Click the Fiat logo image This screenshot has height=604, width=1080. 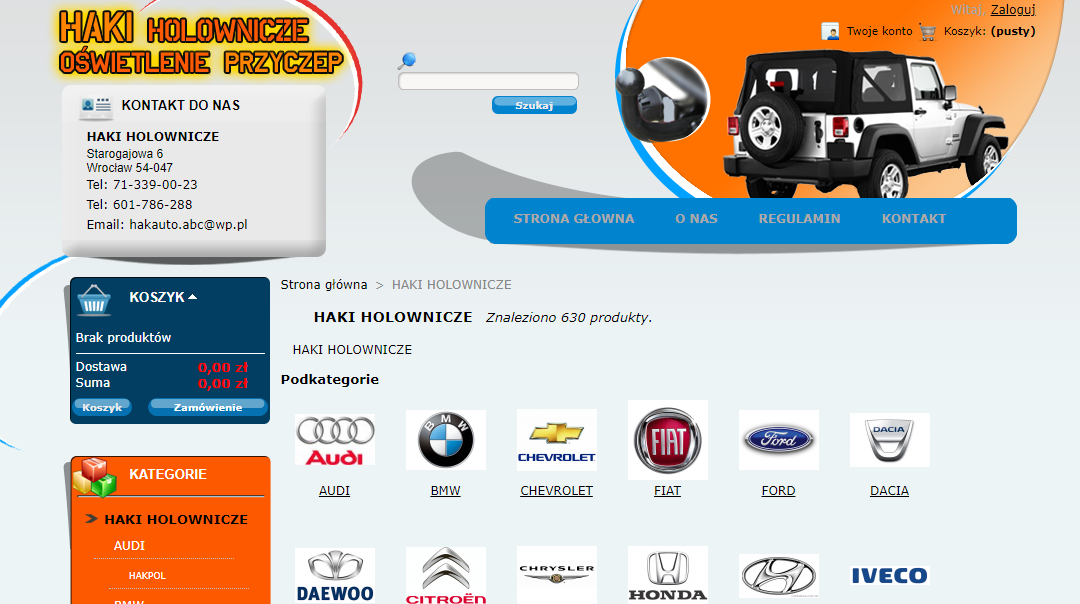click(667, 439)
